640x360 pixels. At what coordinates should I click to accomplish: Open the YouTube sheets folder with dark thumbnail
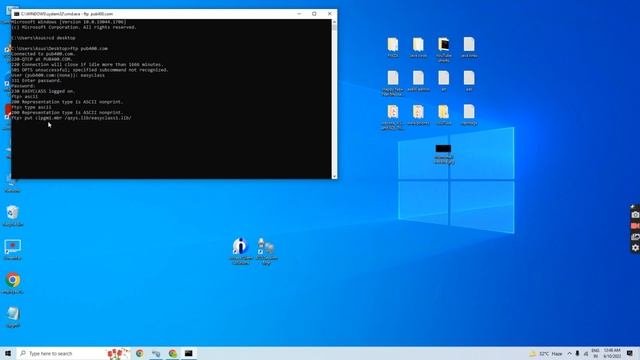(x=444, y=49)
